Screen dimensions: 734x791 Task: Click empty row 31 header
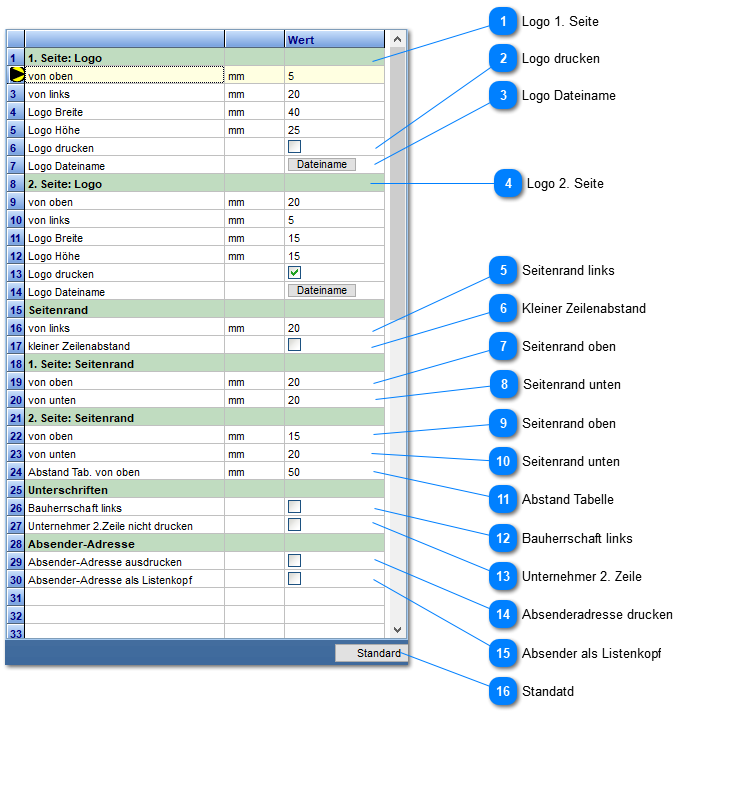[16, 598]
